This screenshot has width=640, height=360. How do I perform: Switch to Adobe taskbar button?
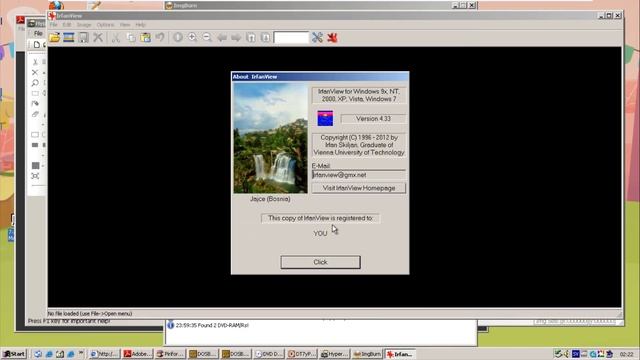pos(138,354)
